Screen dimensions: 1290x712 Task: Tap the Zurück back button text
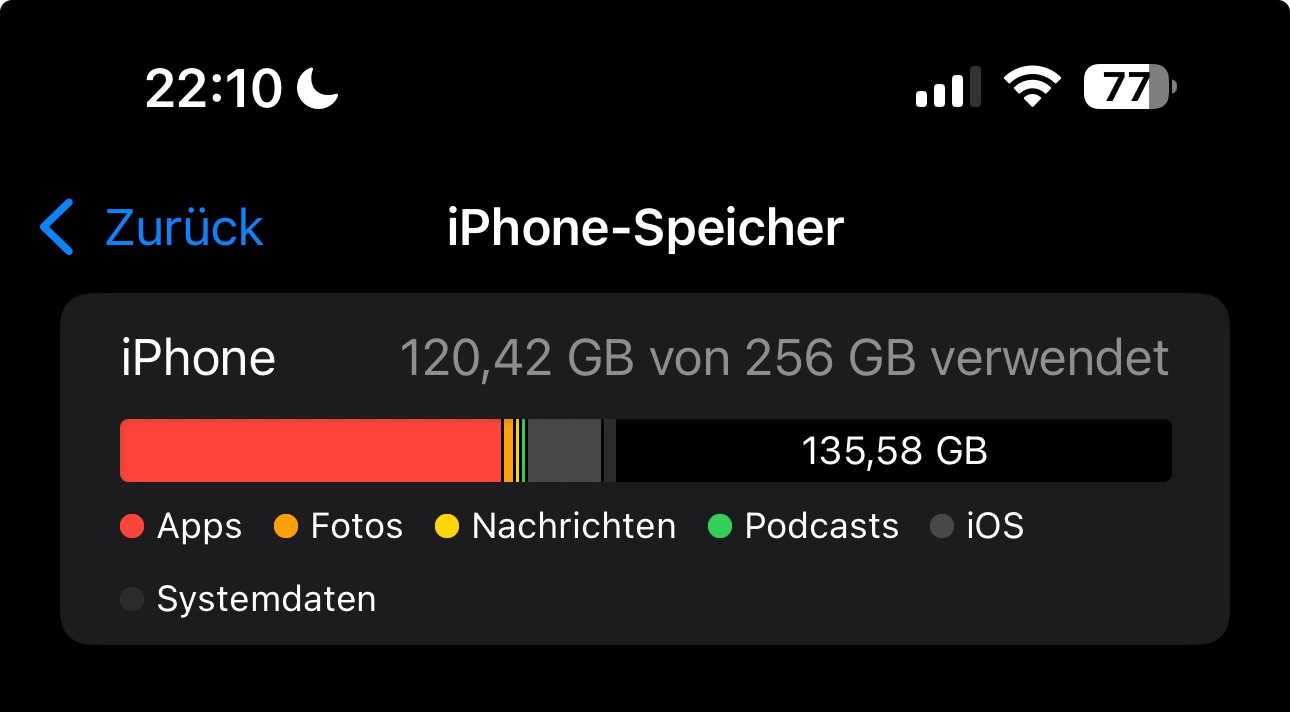pyautogui.click(x=184, y=228)
